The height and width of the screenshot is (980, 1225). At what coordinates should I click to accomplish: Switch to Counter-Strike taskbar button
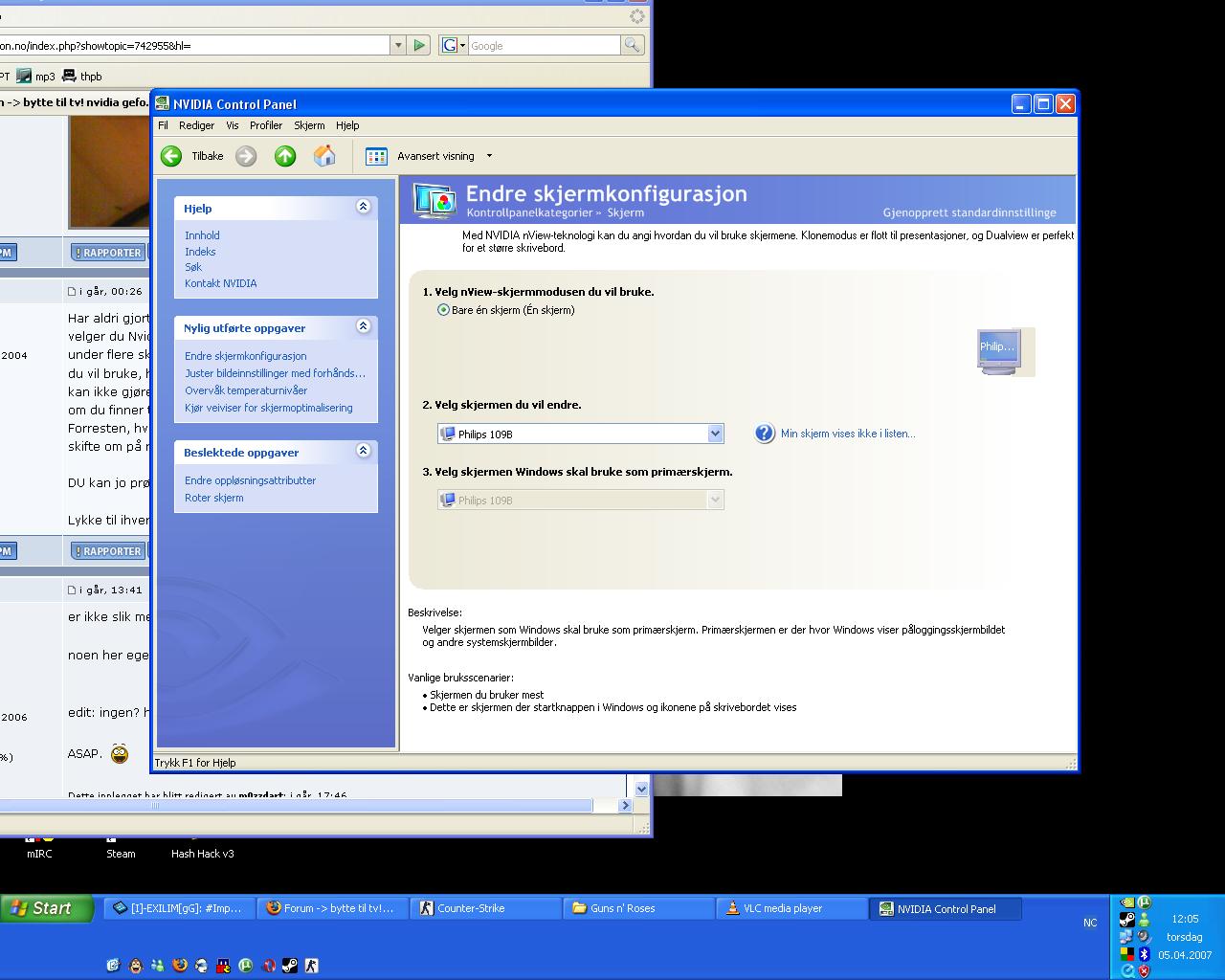click(485, 908)
